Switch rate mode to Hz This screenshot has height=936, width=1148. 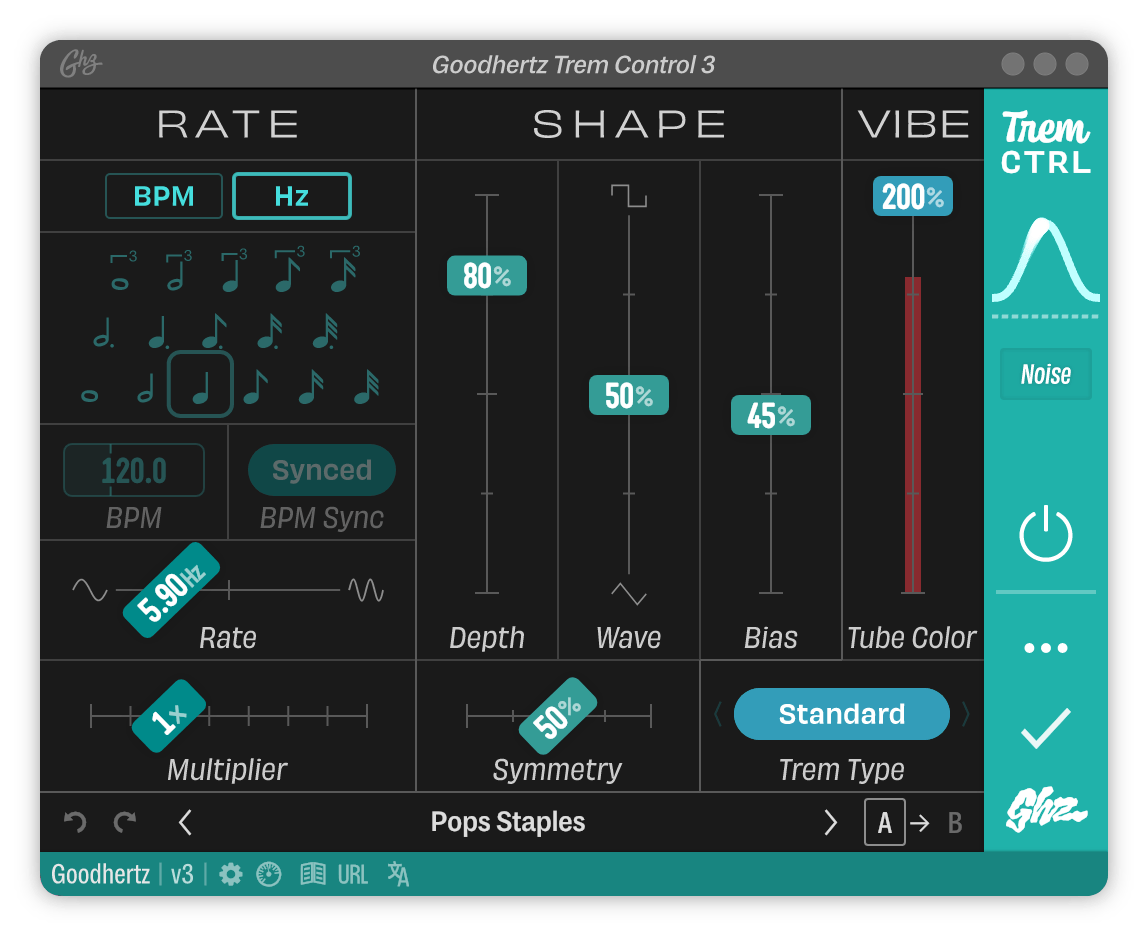pos(291,196)
